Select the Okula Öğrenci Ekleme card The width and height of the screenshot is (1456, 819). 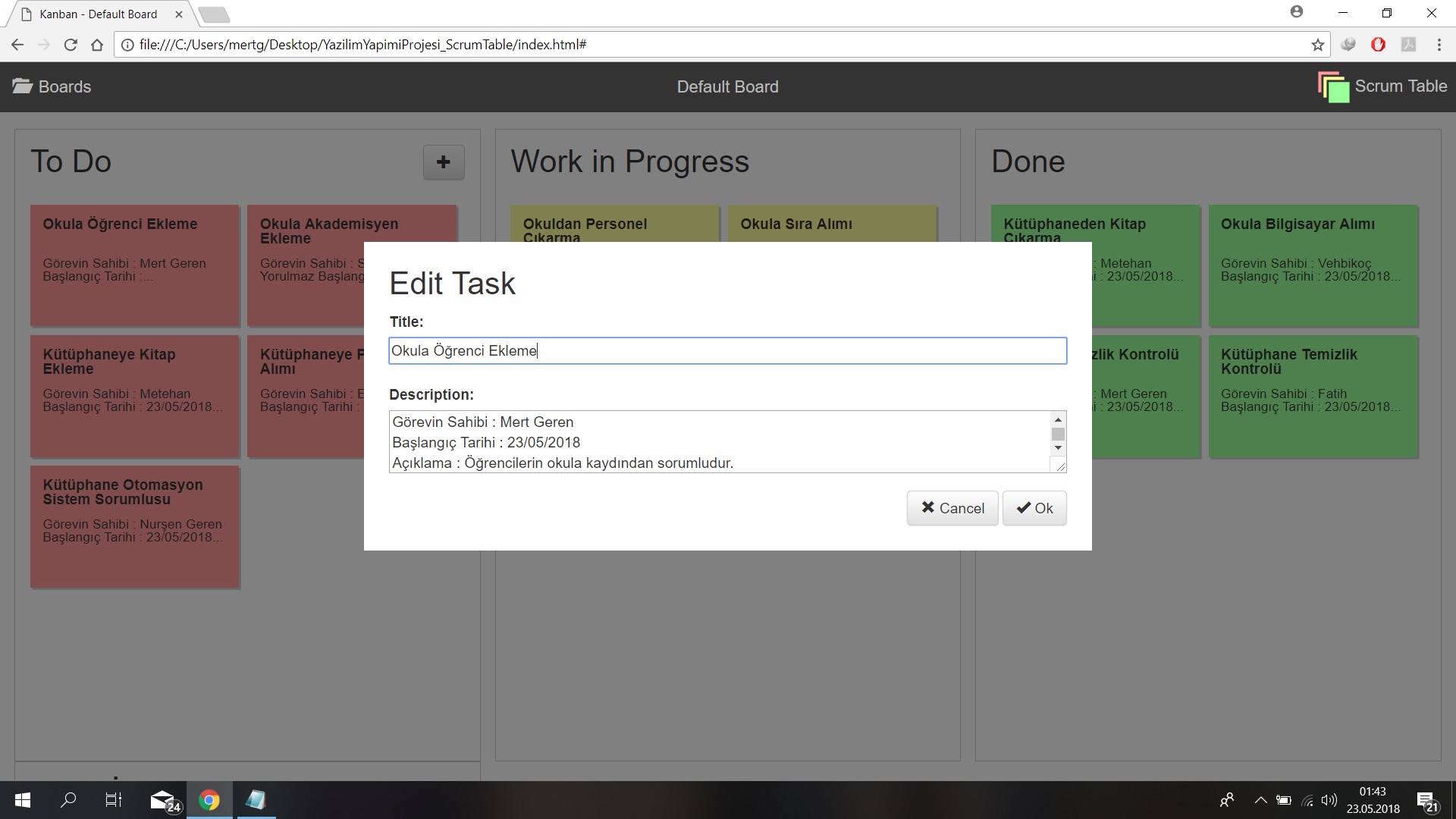pos(134,265)
